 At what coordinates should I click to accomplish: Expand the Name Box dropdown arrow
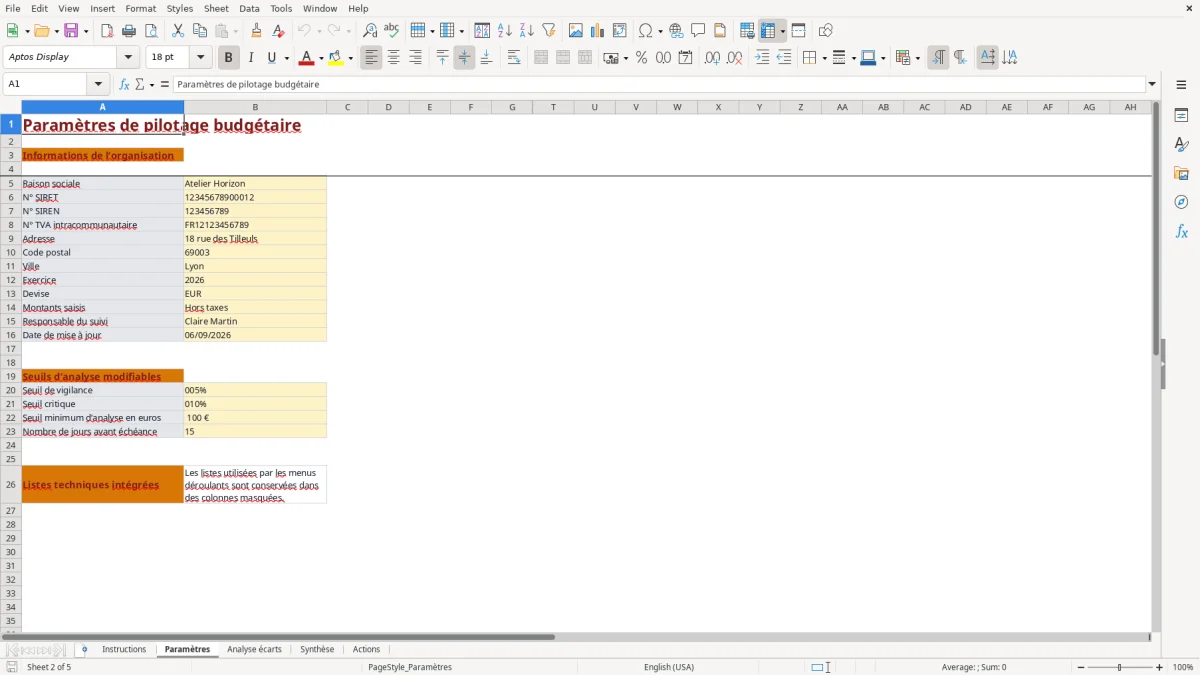pyautogui.click(x=98, y=84)
